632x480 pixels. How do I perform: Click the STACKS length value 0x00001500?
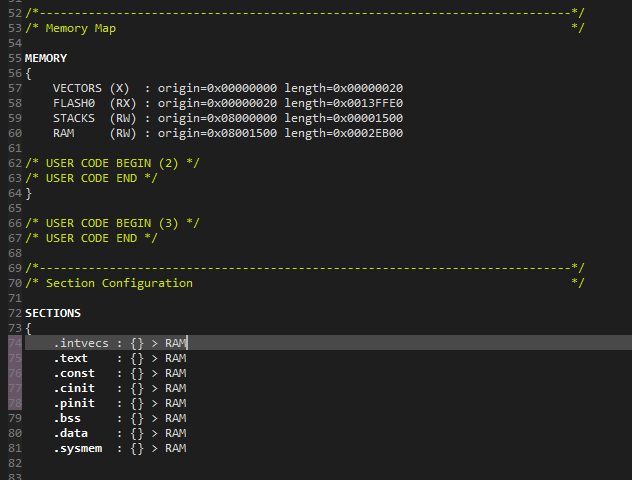(368, 118)
